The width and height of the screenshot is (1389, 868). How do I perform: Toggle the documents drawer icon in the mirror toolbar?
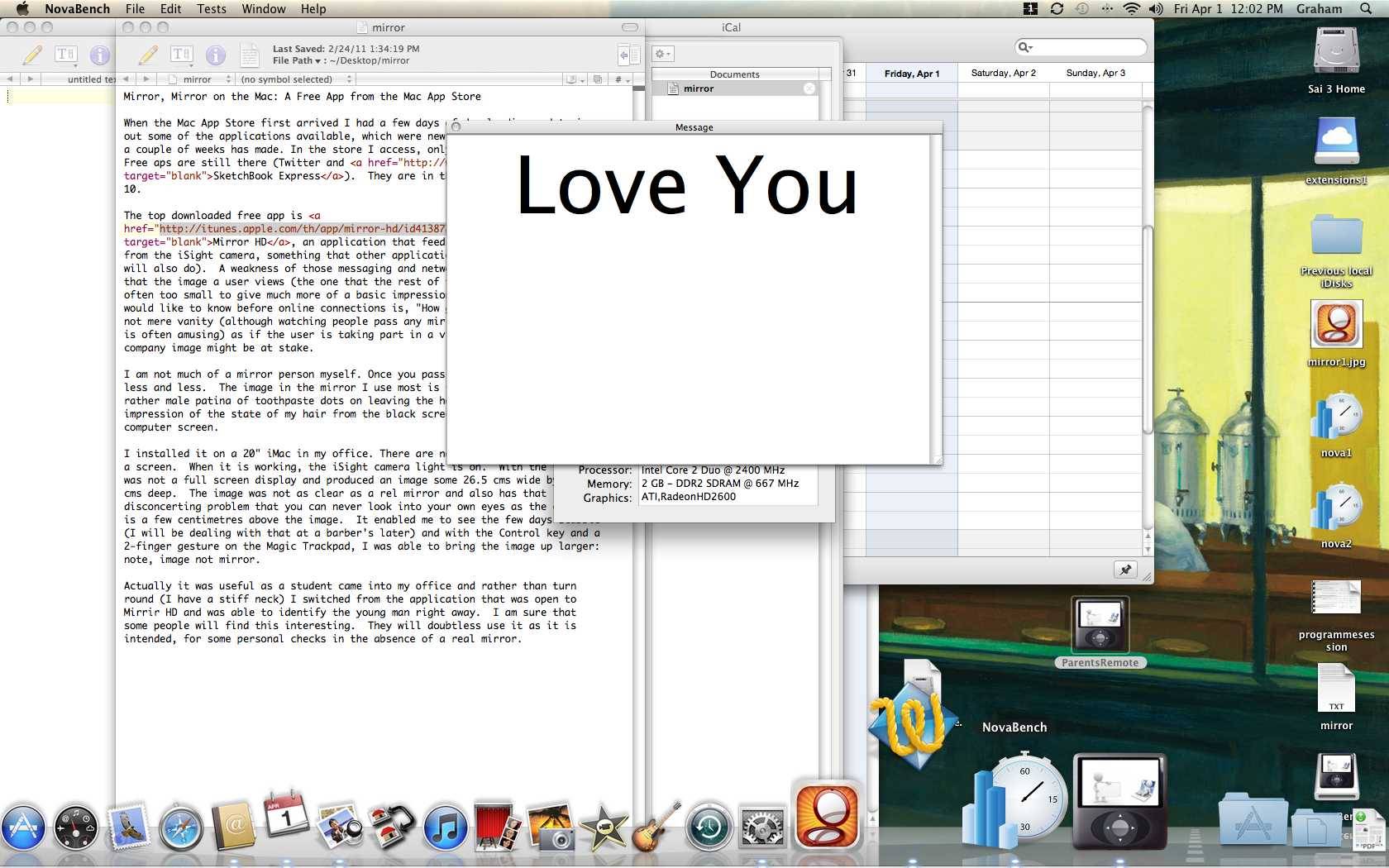(628, 55)
